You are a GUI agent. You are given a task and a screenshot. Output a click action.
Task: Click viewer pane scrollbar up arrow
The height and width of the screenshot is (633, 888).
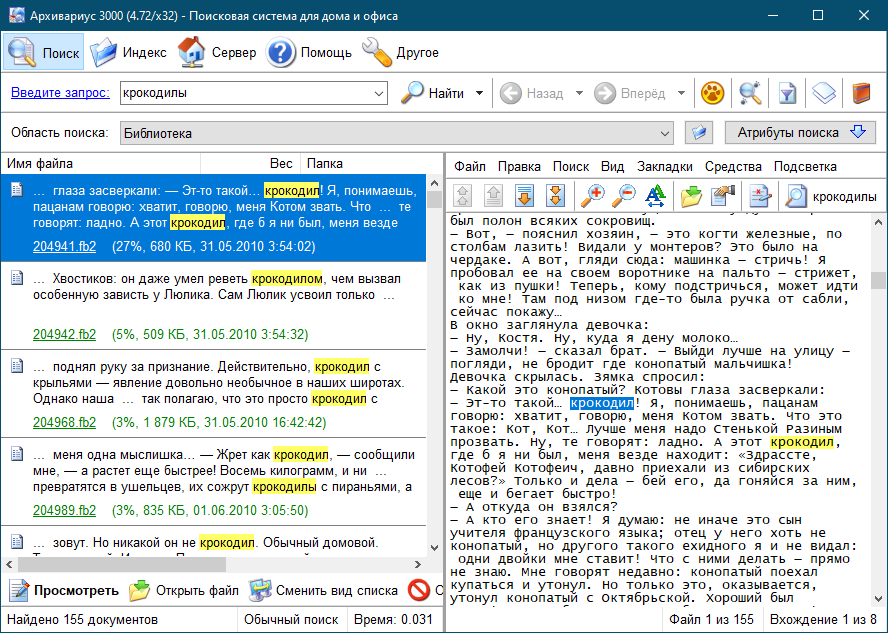click(878, 222)
